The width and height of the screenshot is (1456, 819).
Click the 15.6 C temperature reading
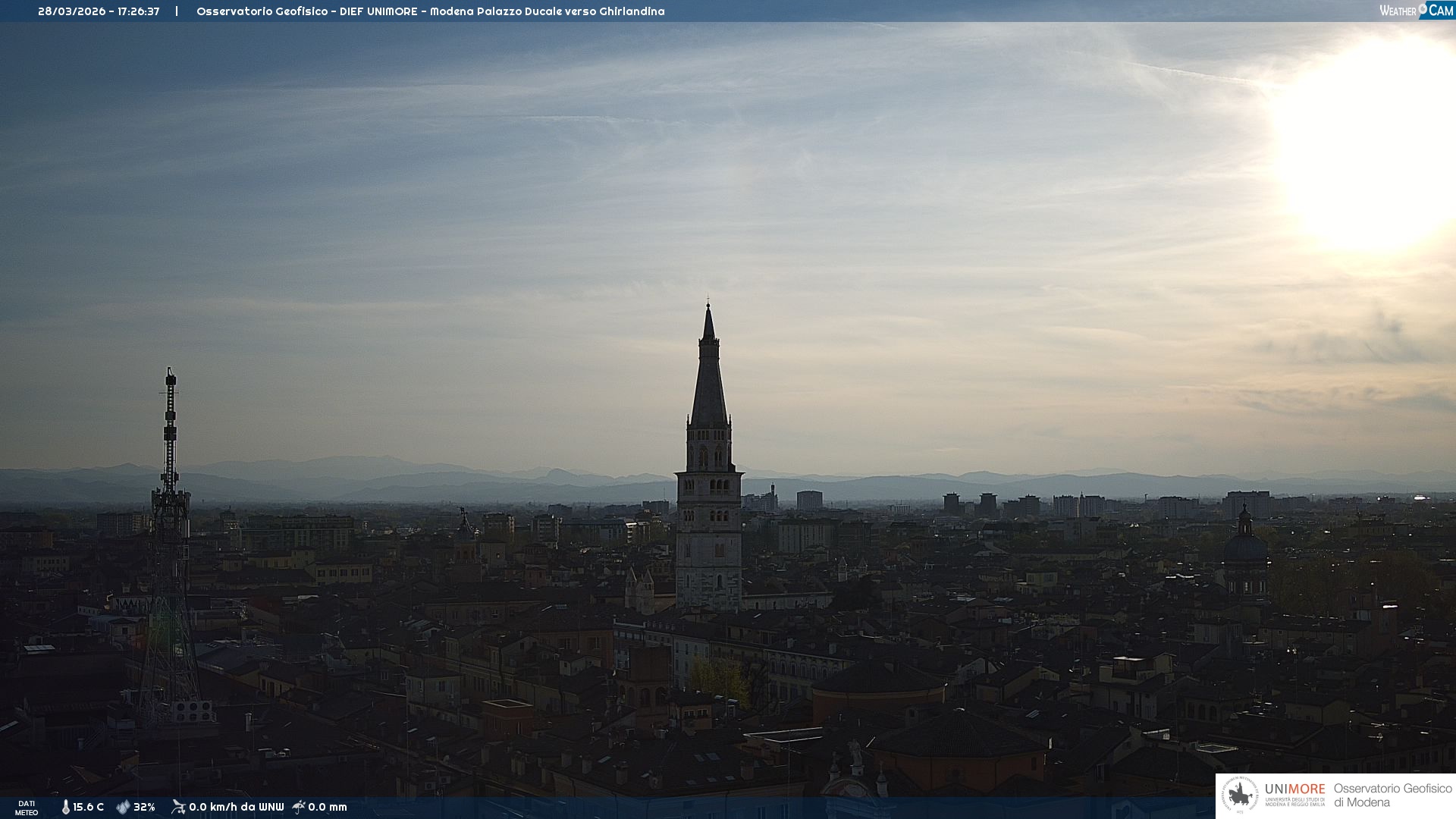coord(89,807)
